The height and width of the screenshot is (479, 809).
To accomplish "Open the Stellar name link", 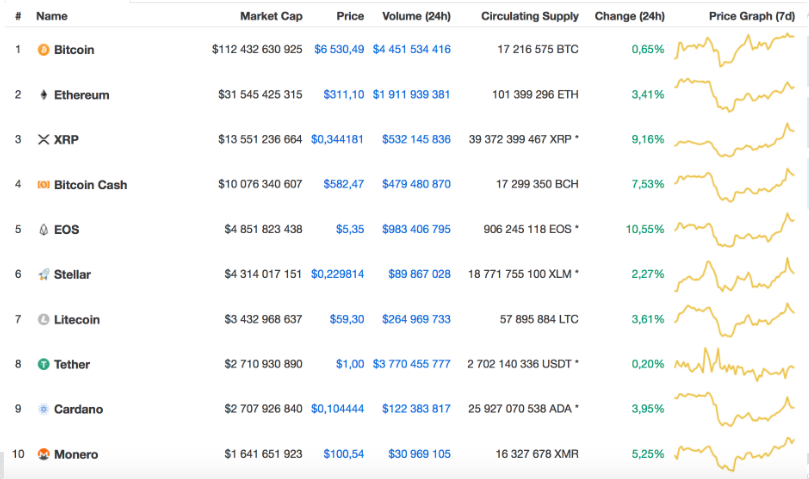I will [x=72, y=275].
